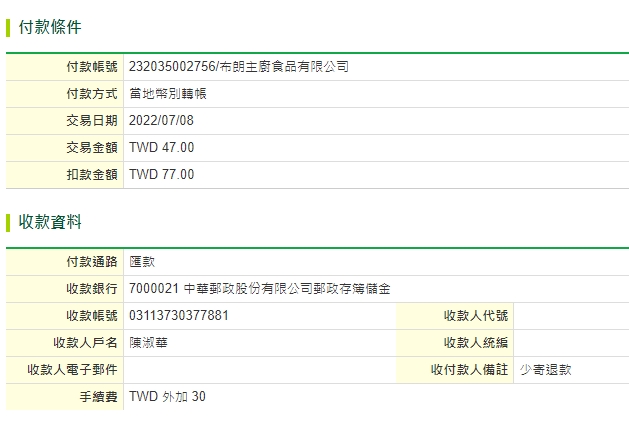Click the deduction amount TWD 77.00
Viewport: 629px width, 426px height.
[162, 174]
